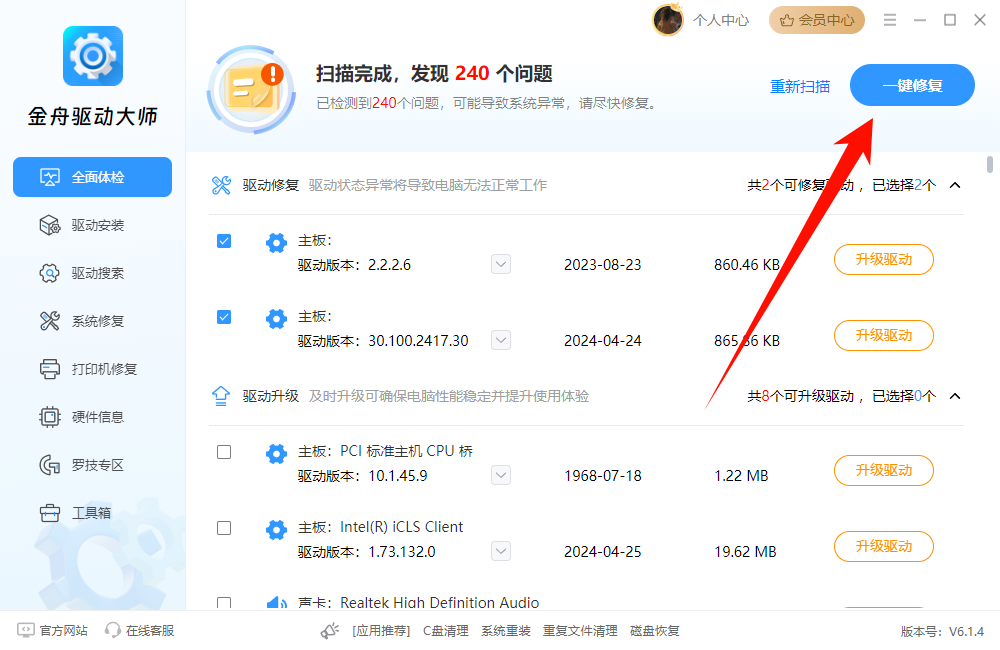Switch to 全面体检 view
The width and height of the screenshot is (1000, 650).
[x=92, y=177]
